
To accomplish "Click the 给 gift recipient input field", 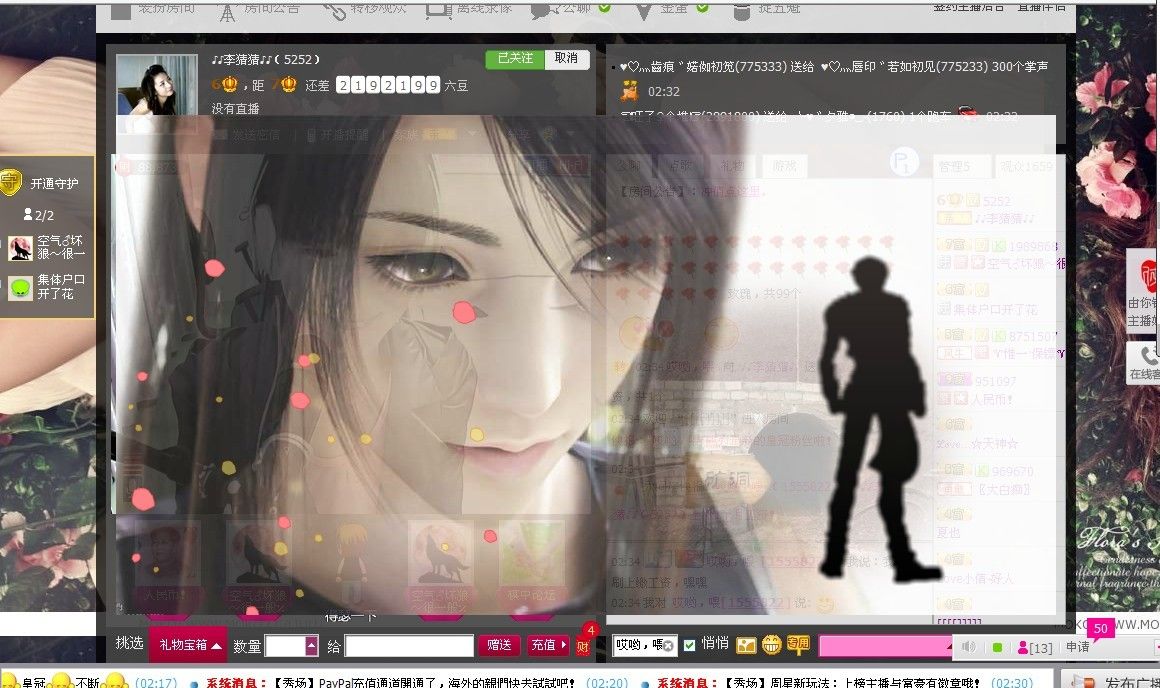I will [409, 647].
